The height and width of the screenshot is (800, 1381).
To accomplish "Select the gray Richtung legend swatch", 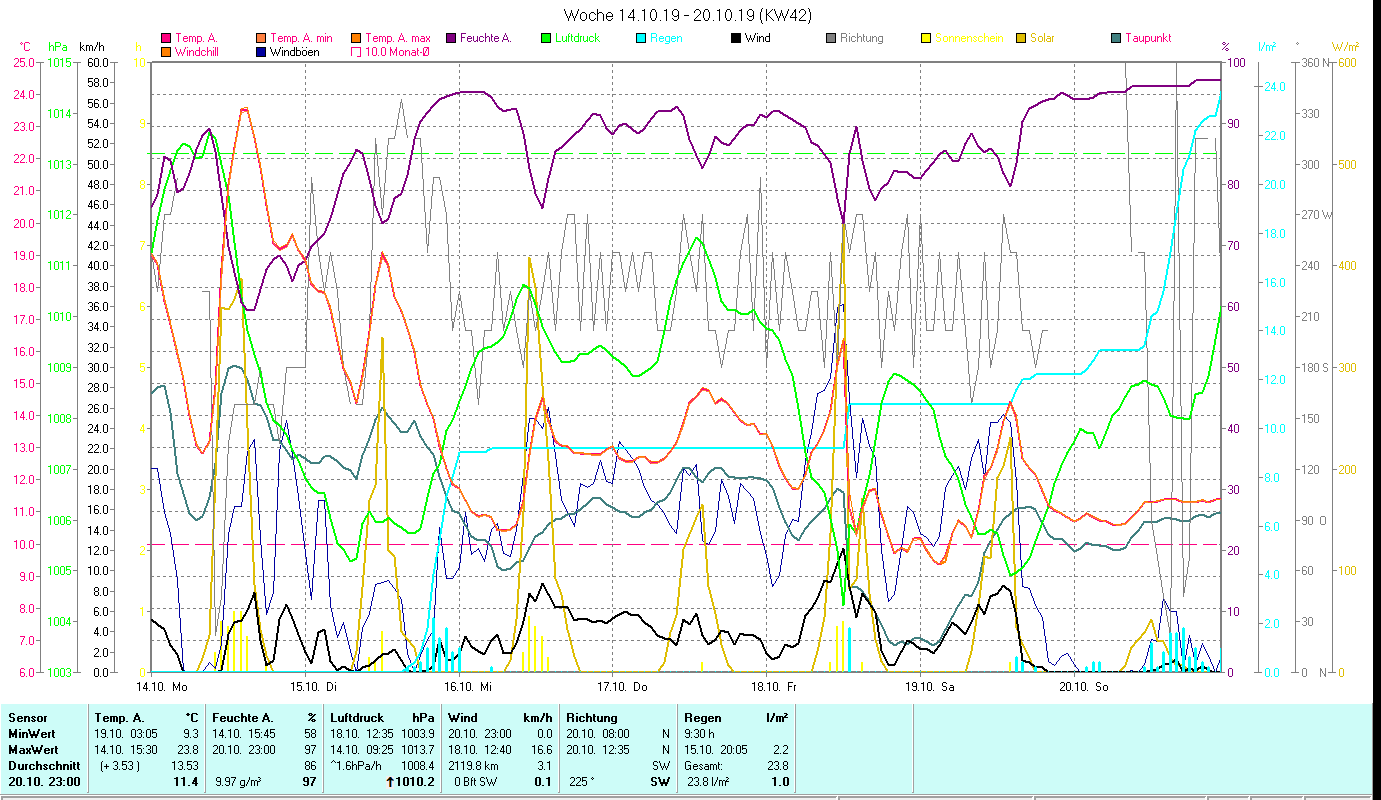I will (x=831, y=38).
